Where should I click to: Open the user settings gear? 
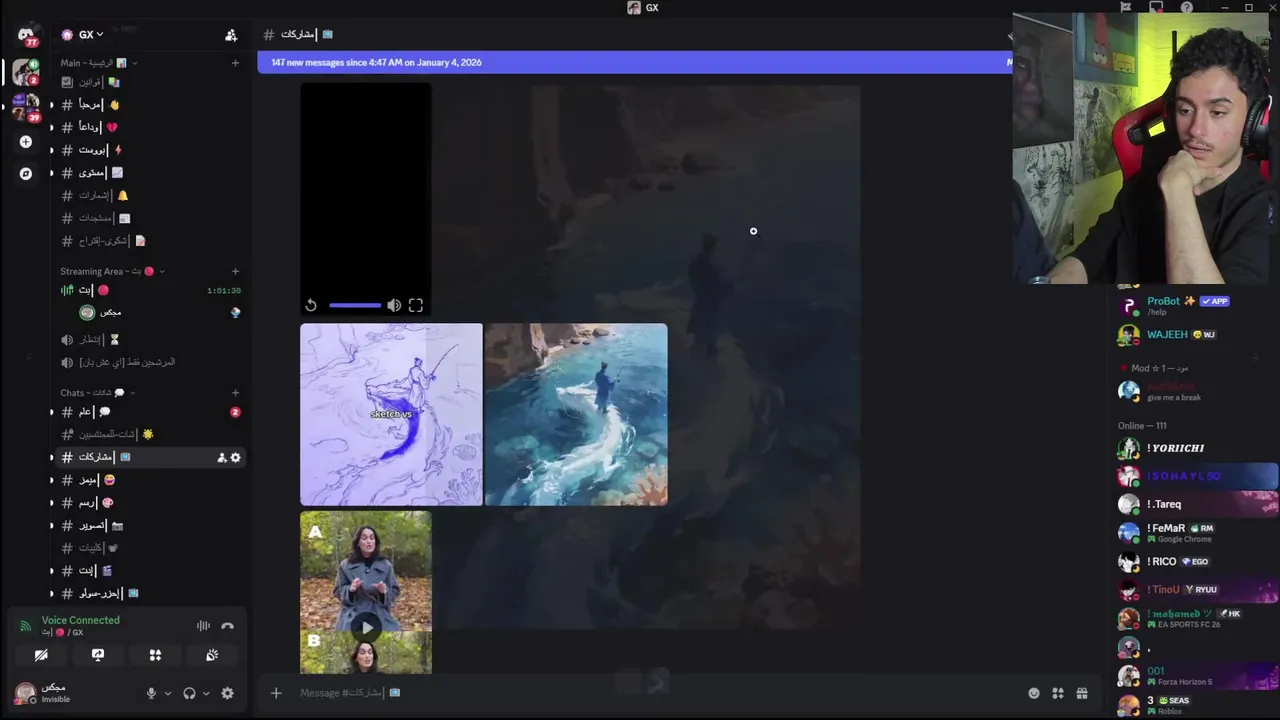tap(227, 693)
